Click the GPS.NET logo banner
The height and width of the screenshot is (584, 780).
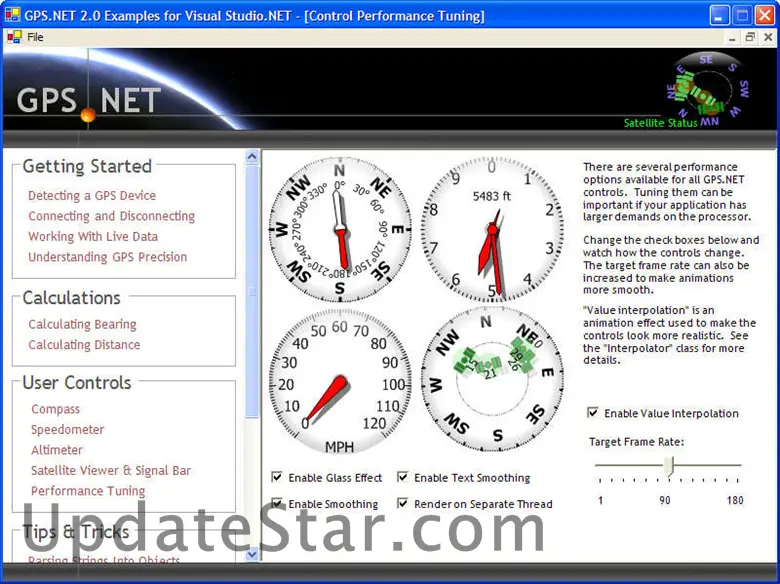pos(90,99)
